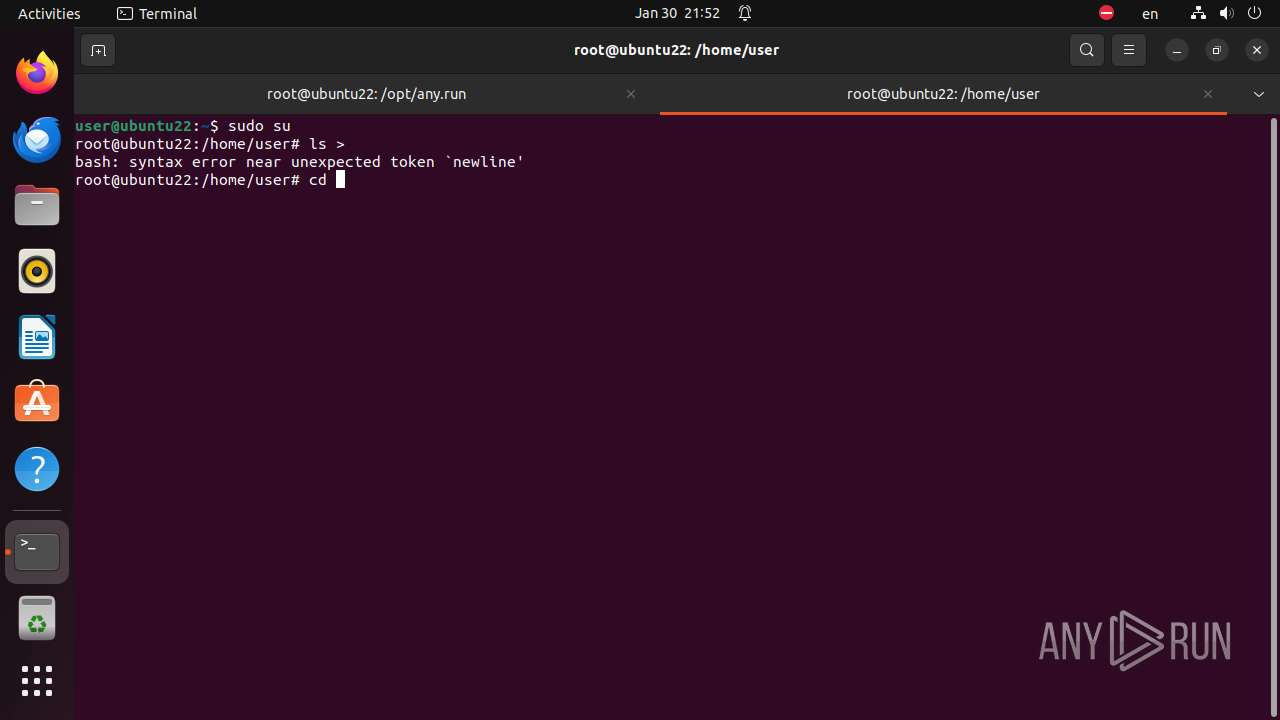
Task: Open a new terminal tab
Action: 98,50
